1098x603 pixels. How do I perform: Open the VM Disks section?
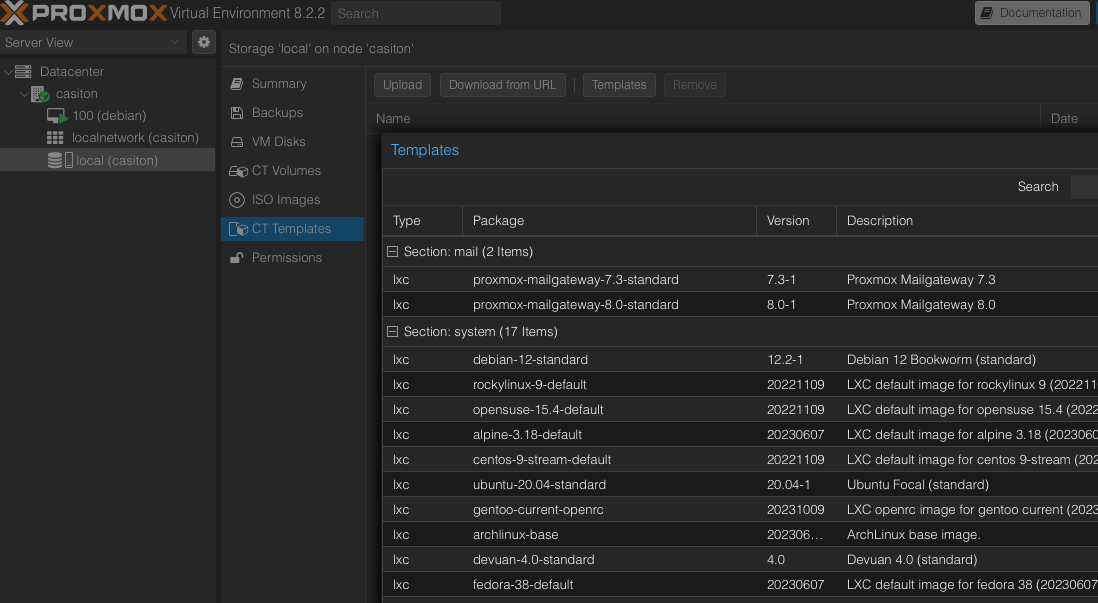click(278, 142)
